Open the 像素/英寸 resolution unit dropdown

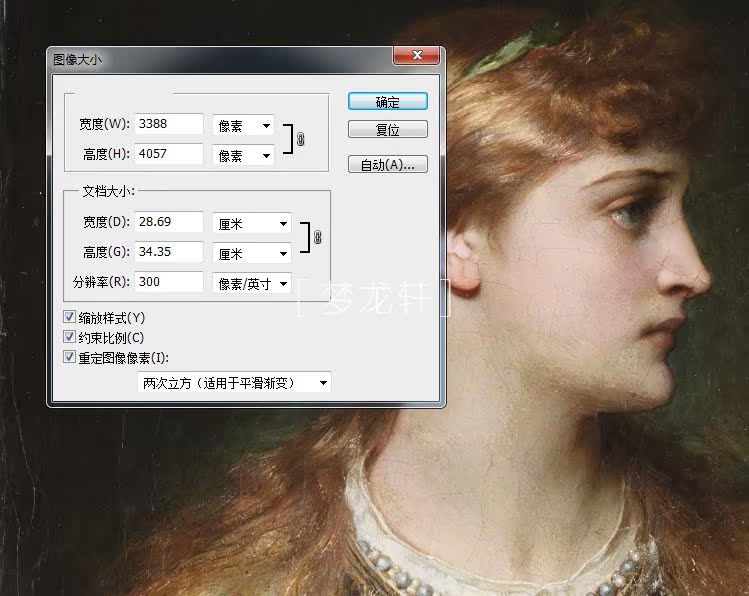(x=252, y=284)
